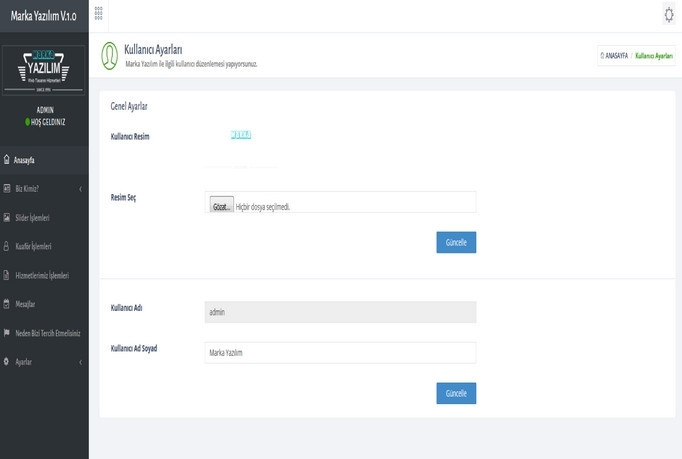The image size is (682, 459).
Task: Click the Kullanıcı Ad Soyad text field
Action: pos(340,353)
